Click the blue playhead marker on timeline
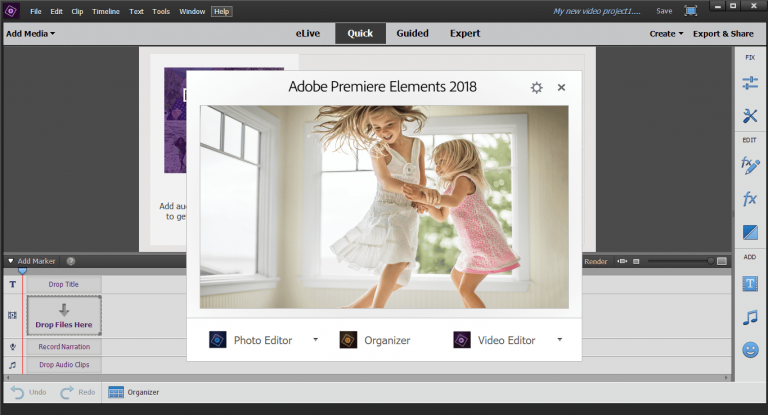 pos(22,270)
